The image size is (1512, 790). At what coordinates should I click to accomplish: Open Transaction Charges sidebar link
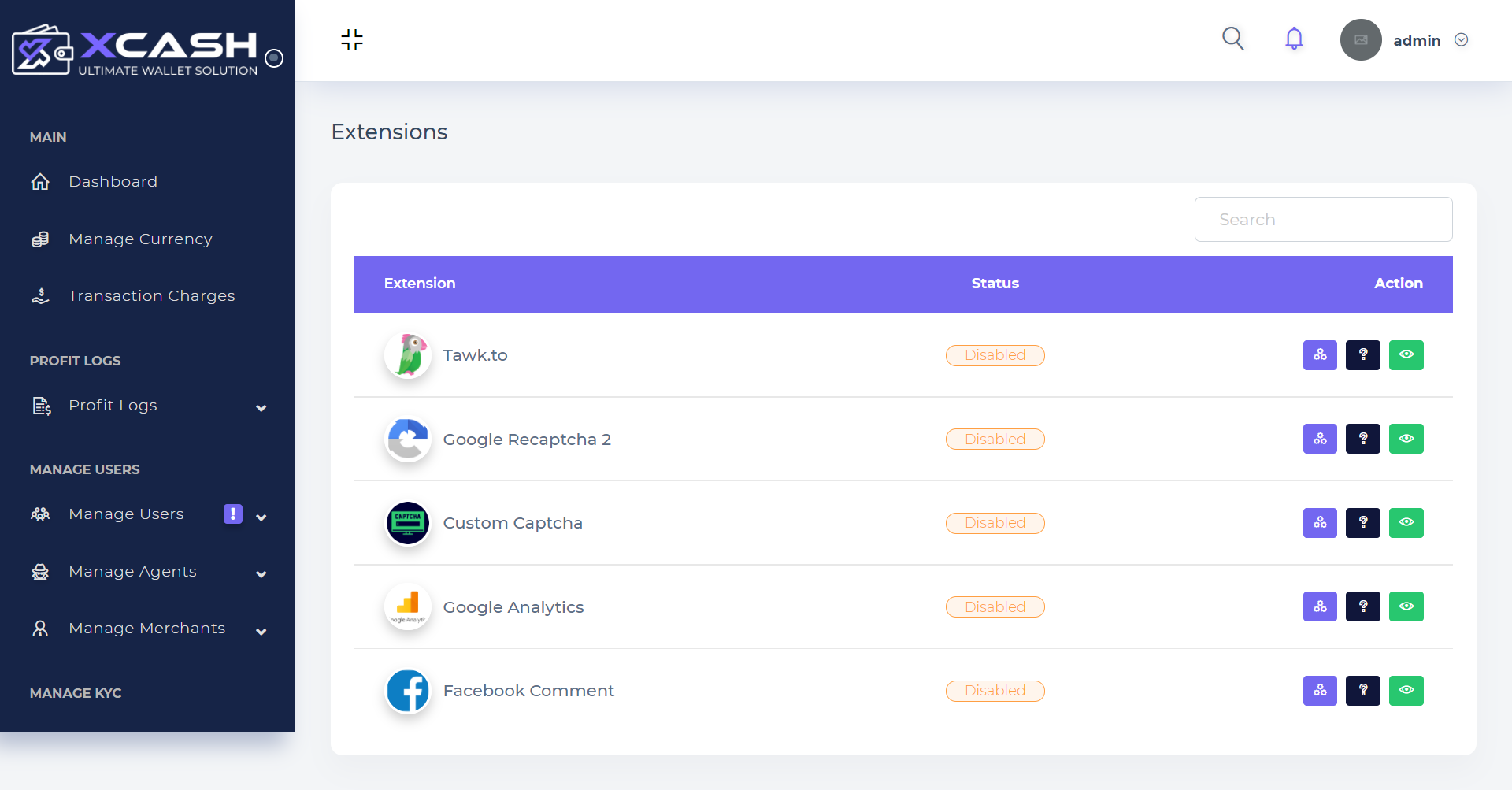(151, 296)
